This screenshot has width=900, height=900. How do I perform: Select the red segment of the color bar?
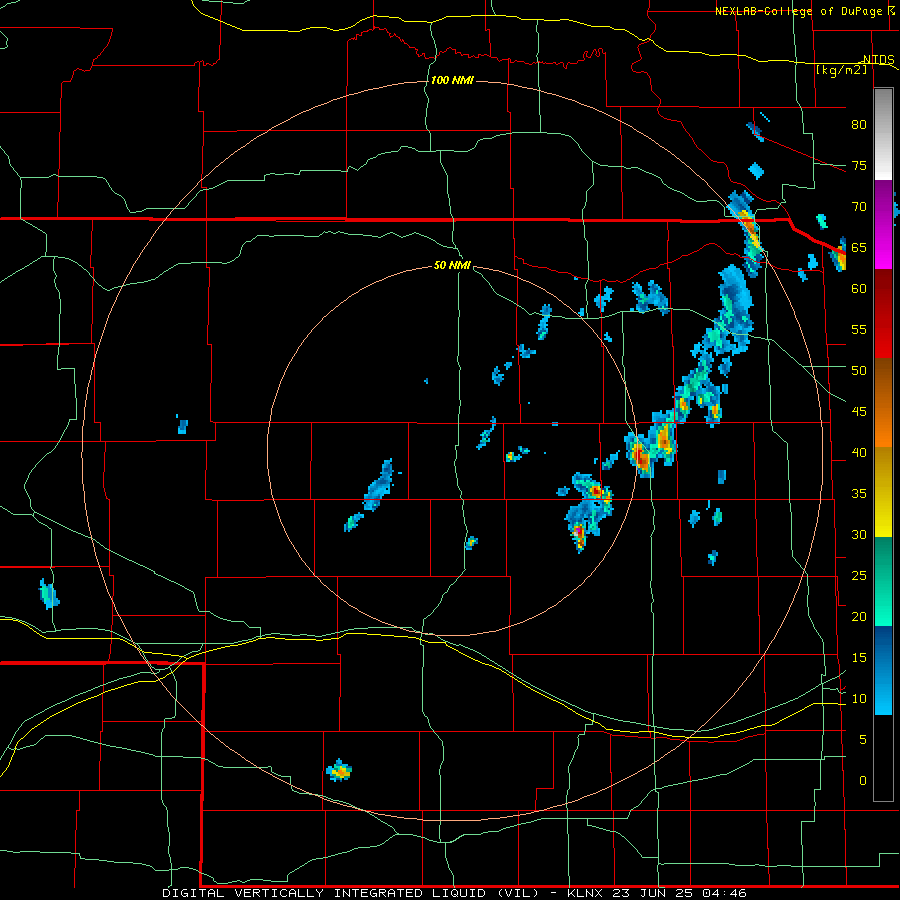[x=883, y=314]
